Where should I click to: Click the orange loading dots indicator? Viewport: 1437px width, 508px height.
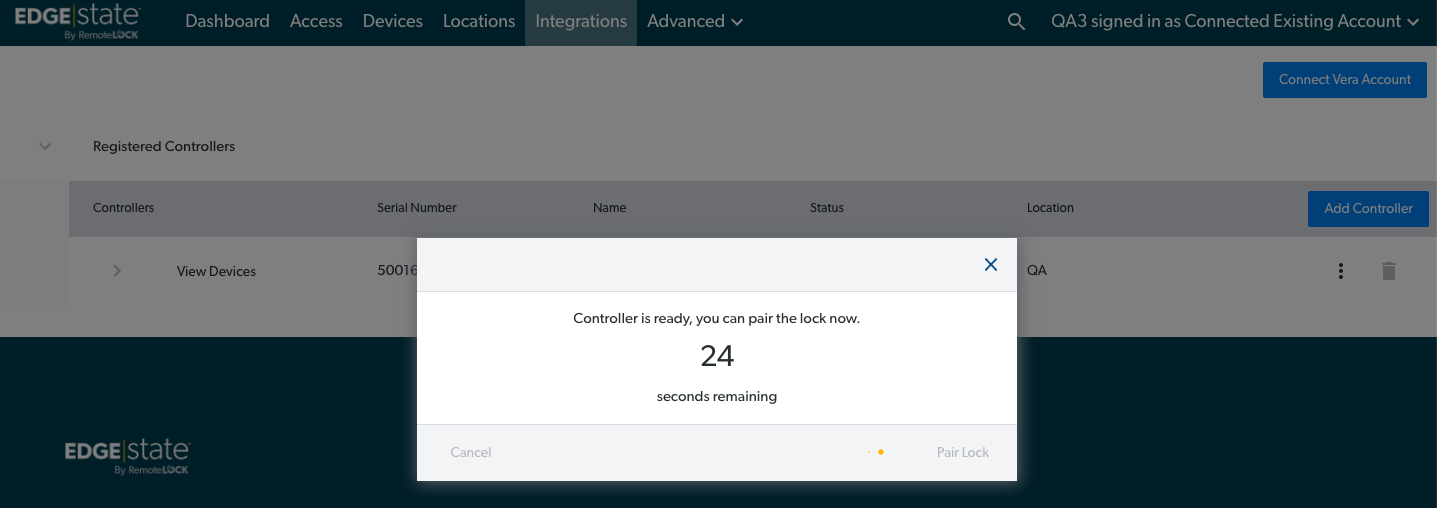[876, 452]
